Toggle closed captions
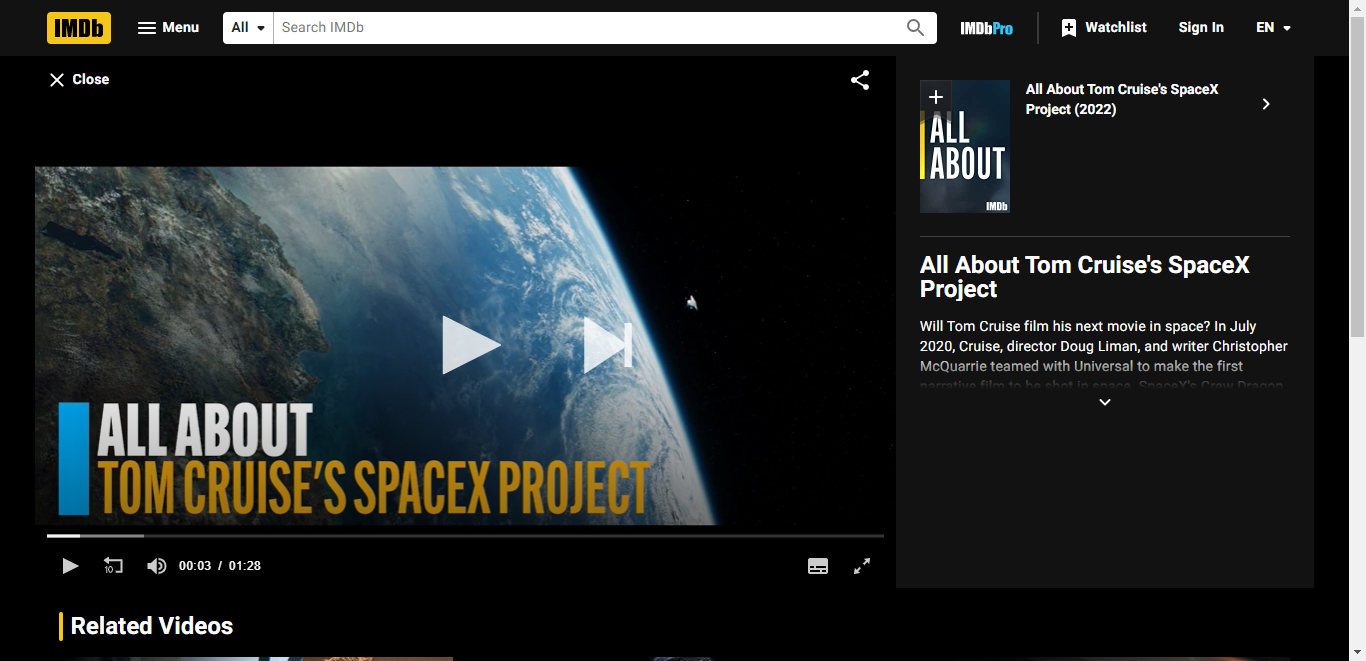The width and height of the screenshot is (1366, 661). click(x=818, y=566)
